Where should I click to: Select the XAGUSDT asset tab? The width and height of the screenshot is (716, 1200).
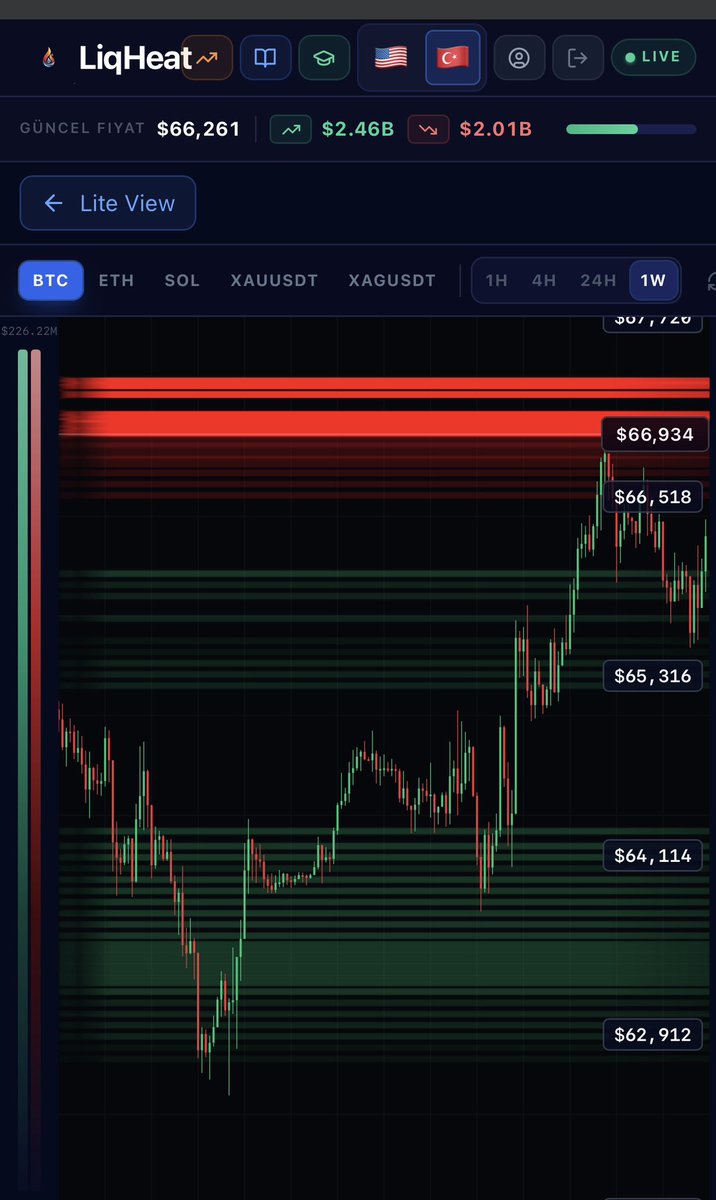coord(392,280)
